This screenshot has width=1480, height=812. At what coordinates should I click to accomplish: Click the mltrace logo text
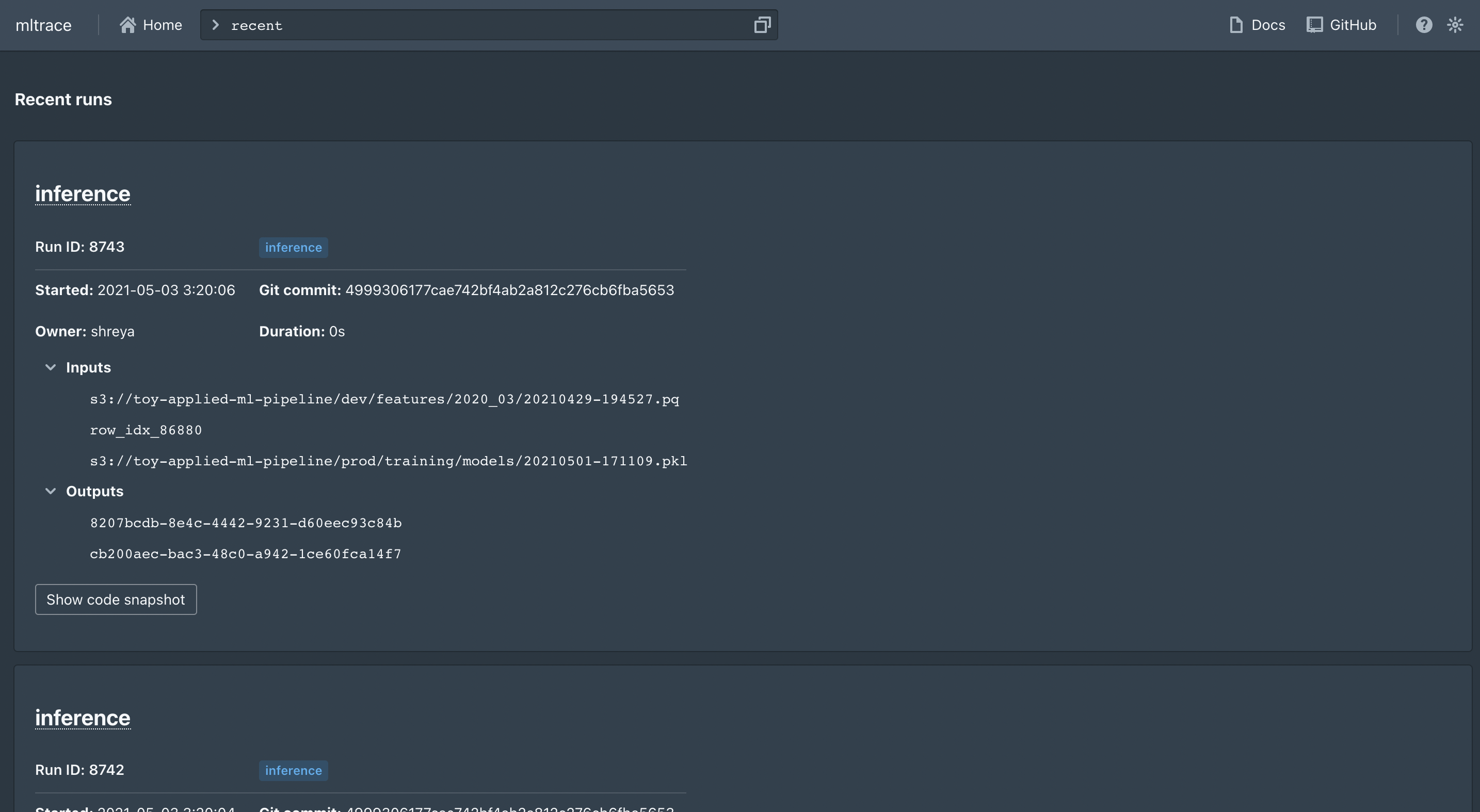(44, 25)
